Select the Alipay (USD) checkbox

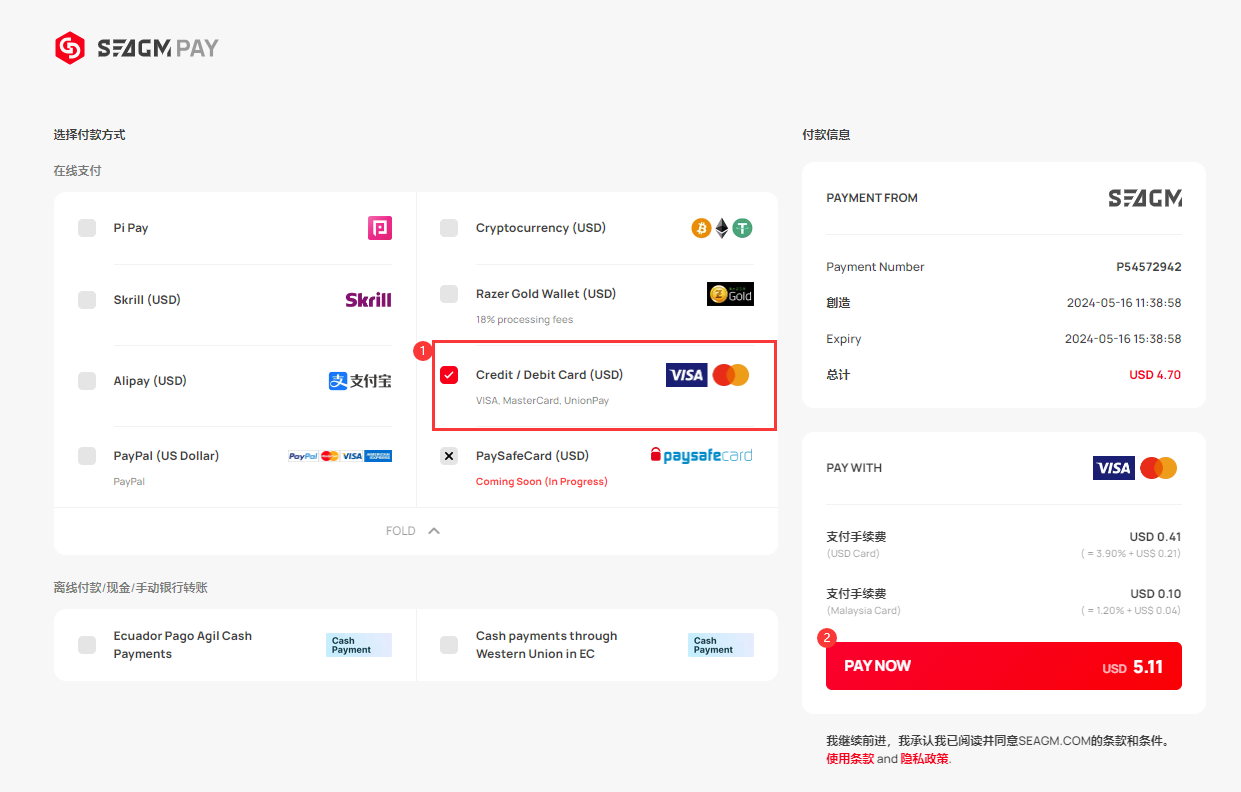pos(87,381)
